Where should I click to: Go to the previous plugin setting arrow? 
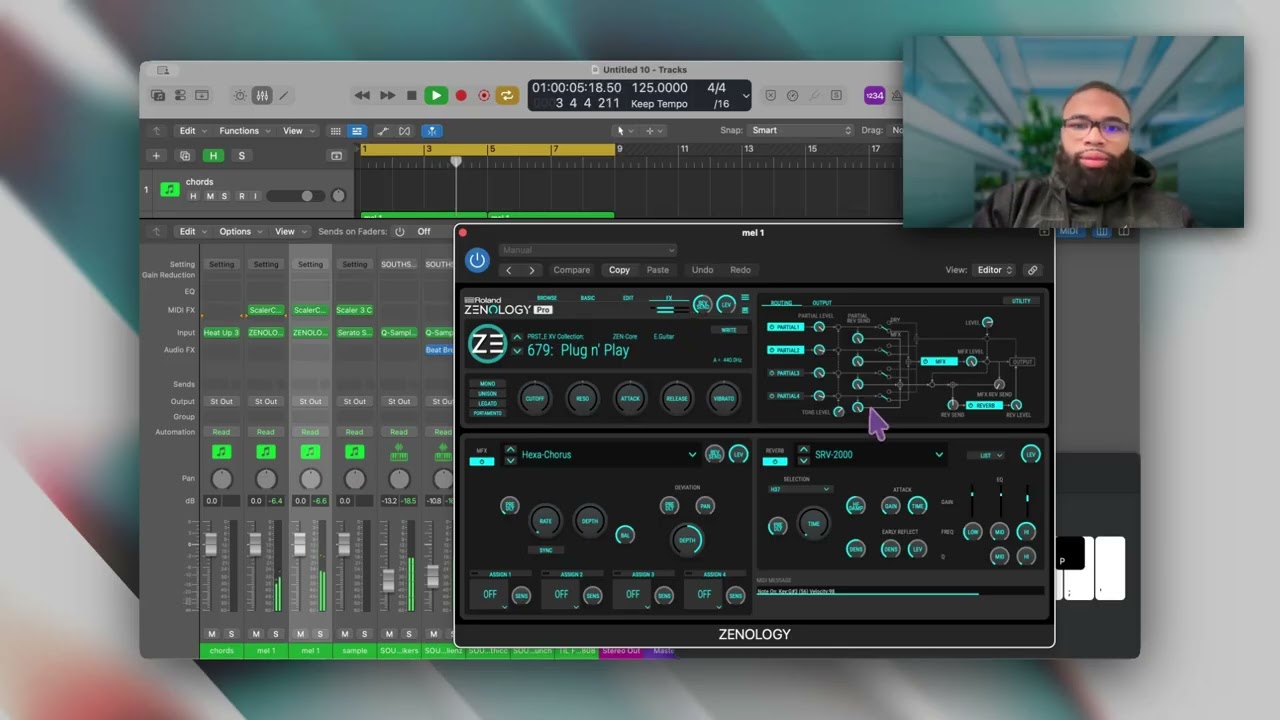(x=509, y=270)
